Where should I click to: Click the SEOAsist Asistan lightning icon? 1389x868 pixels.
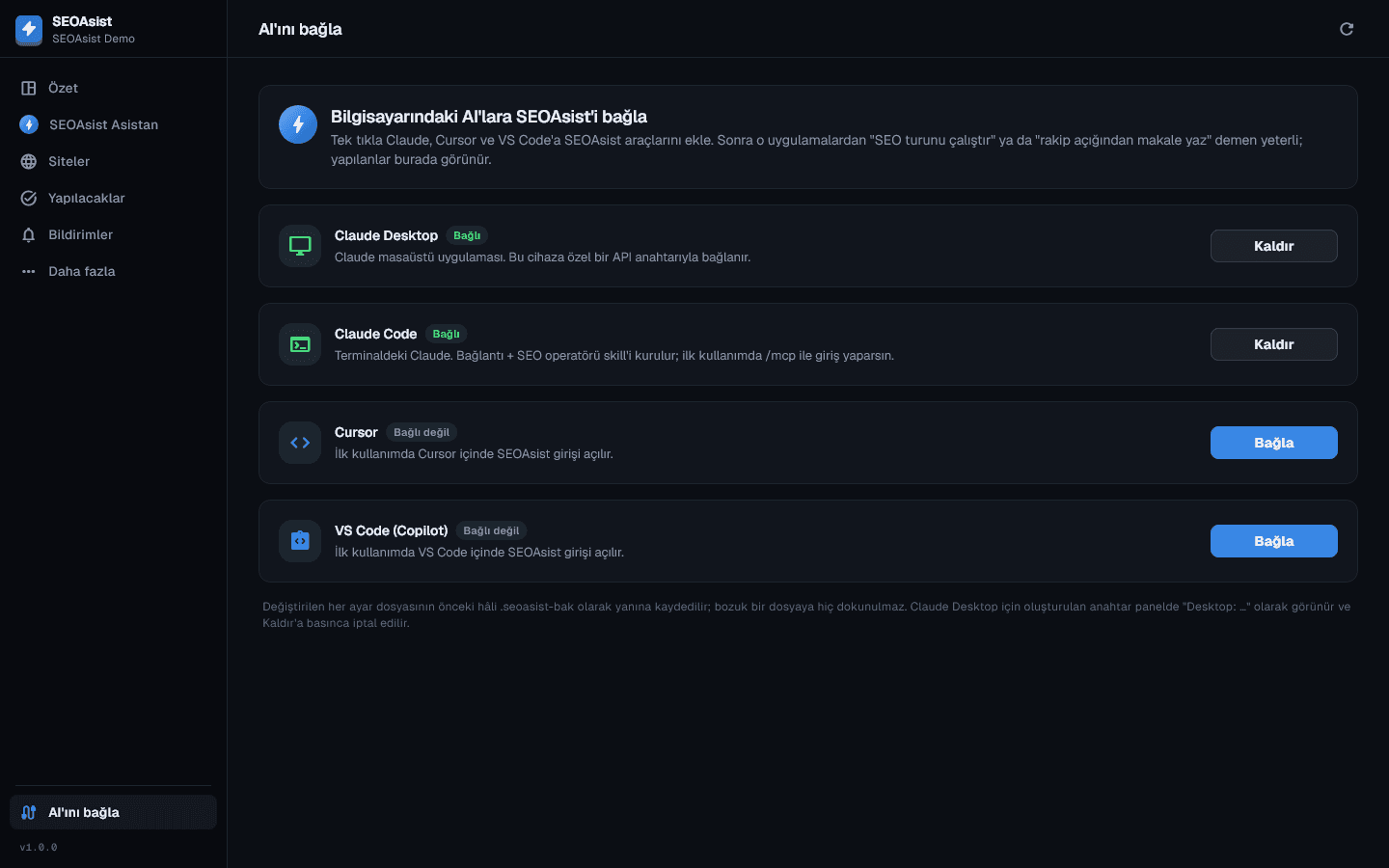(x=29, y=124)
